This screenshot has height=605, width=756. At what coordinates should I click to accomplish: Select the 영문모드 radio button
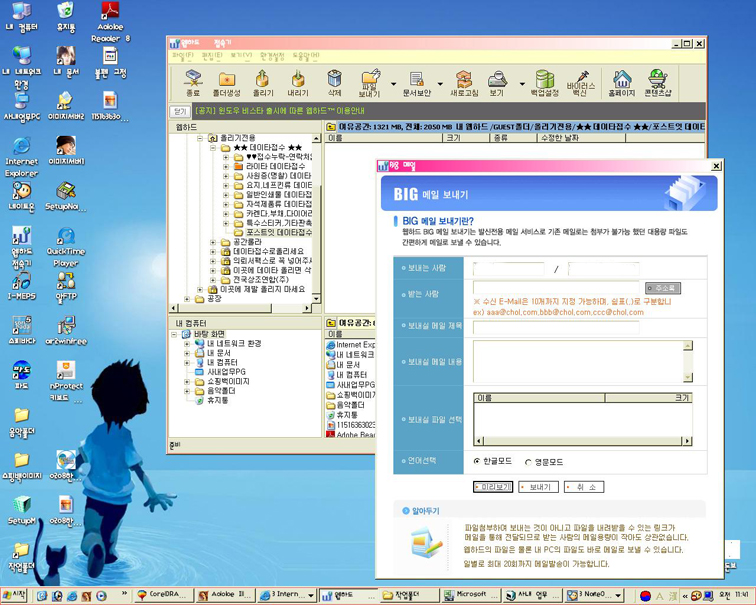(x=528, y=462)
